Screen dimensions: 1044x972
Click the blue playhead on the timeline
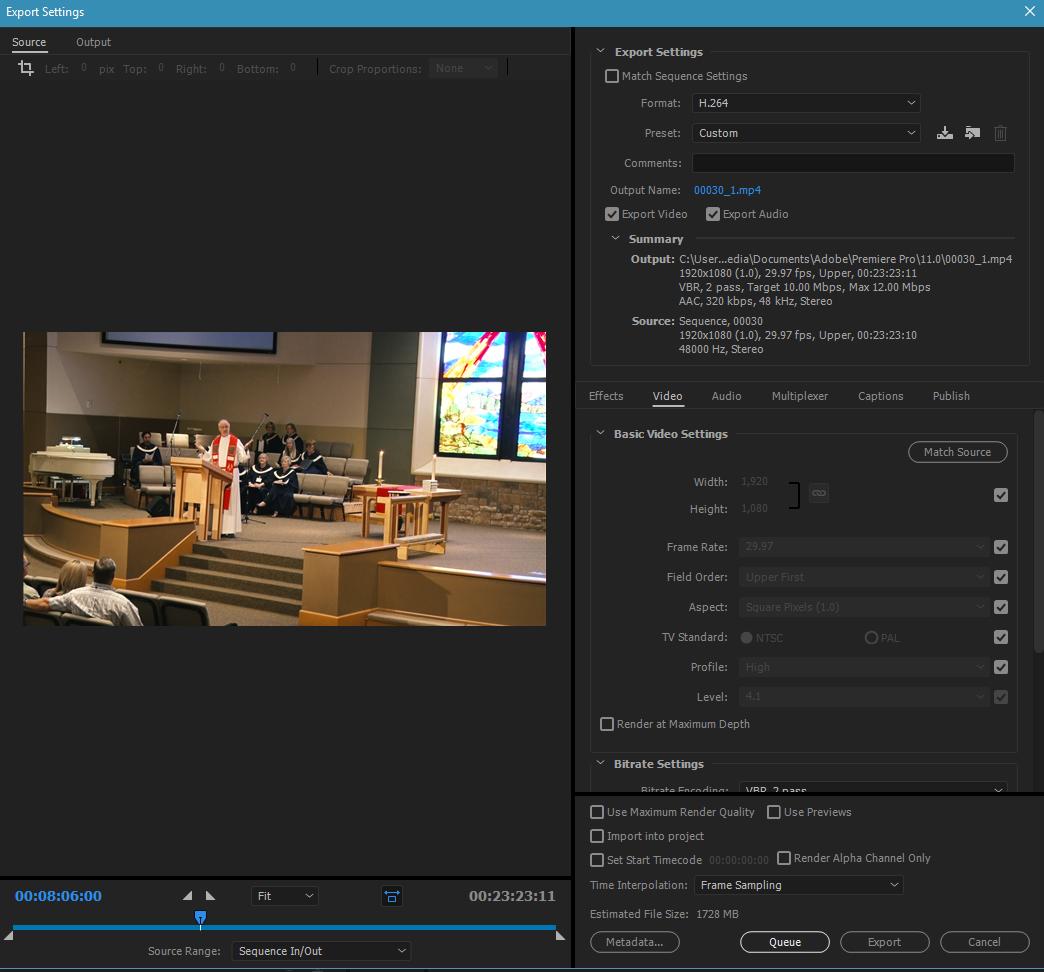(200, 918)
